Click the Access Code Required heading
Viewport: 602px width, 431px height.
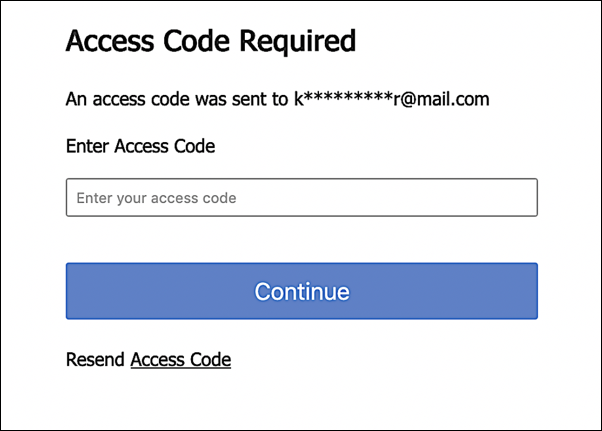[210, 41]
